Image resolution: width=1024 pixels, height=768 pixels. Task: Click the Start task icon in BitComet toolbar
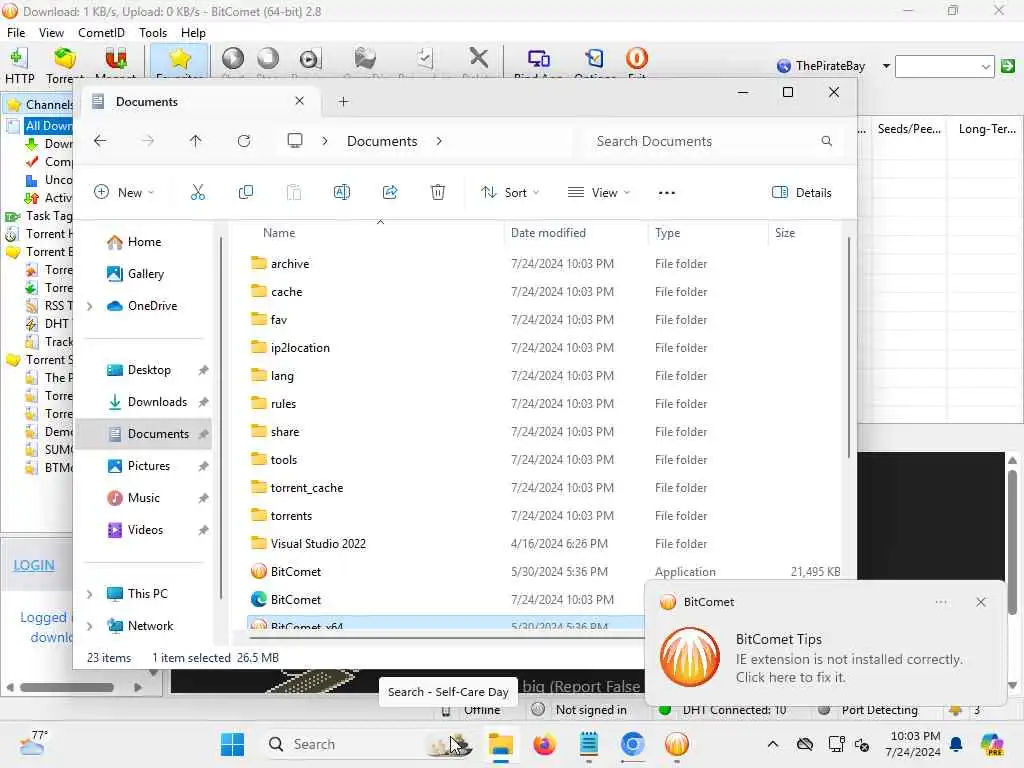232,59
